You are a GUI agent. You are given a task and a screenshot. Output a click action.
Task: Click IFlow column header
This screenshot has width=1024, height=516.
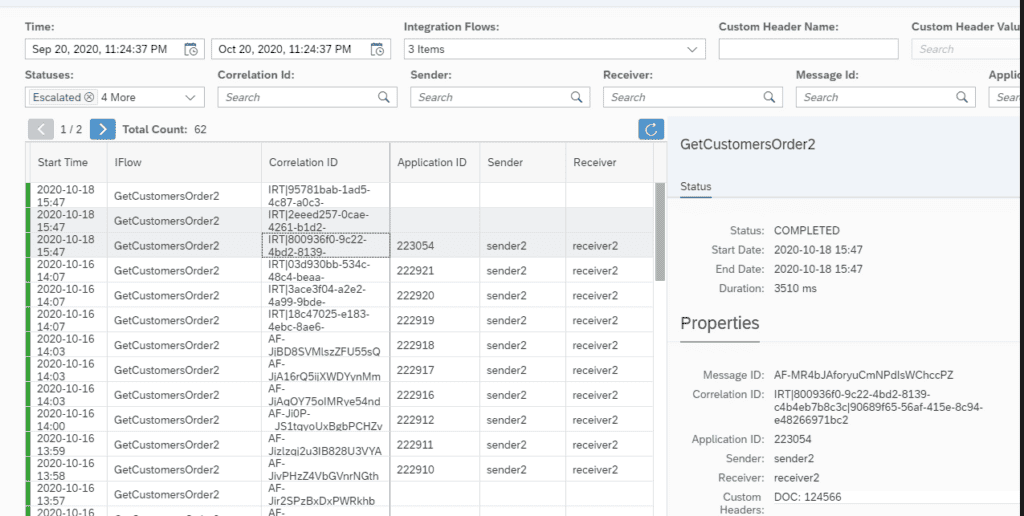tap(184, 163)
